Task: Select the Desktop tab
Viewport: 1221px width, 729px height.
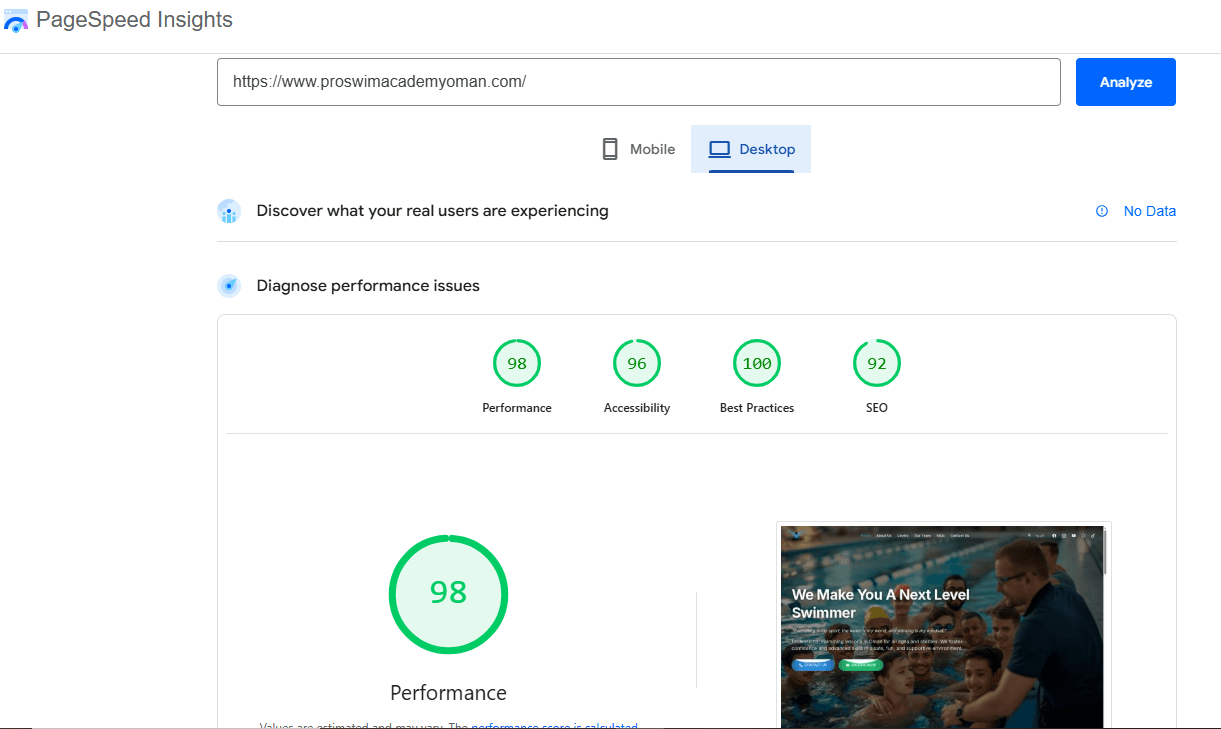Action: click(751, 149)
